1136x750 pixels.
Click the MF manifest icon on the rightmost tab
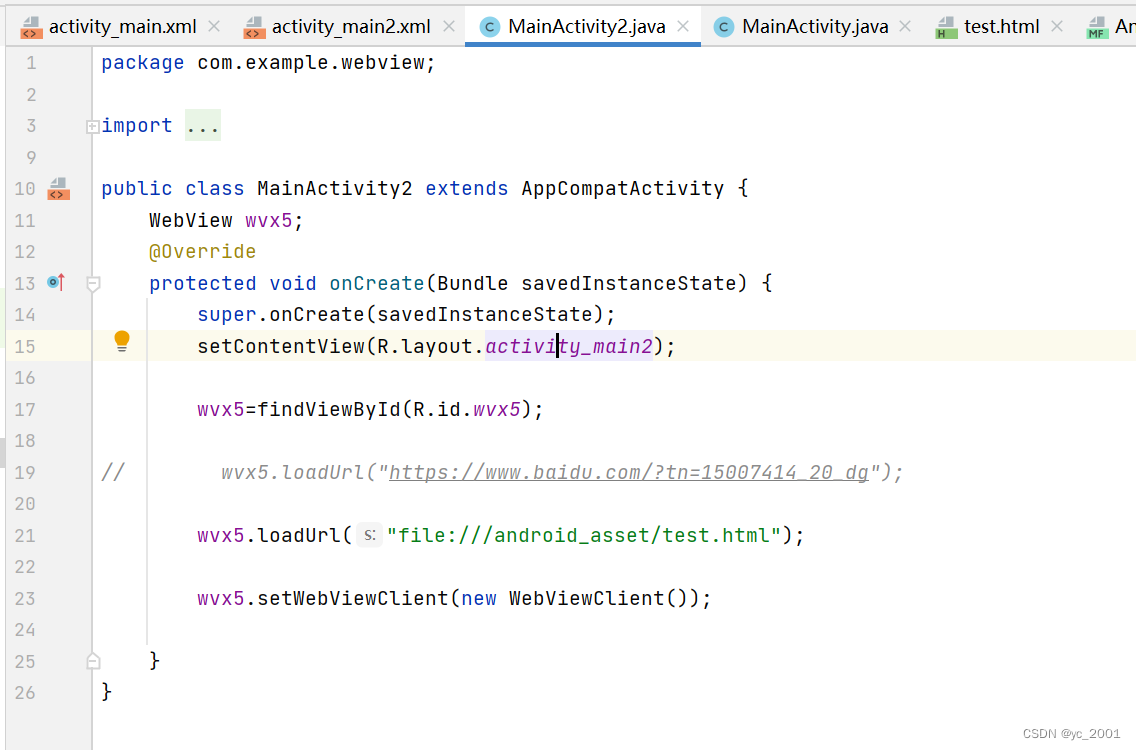tap(1097, 26)
